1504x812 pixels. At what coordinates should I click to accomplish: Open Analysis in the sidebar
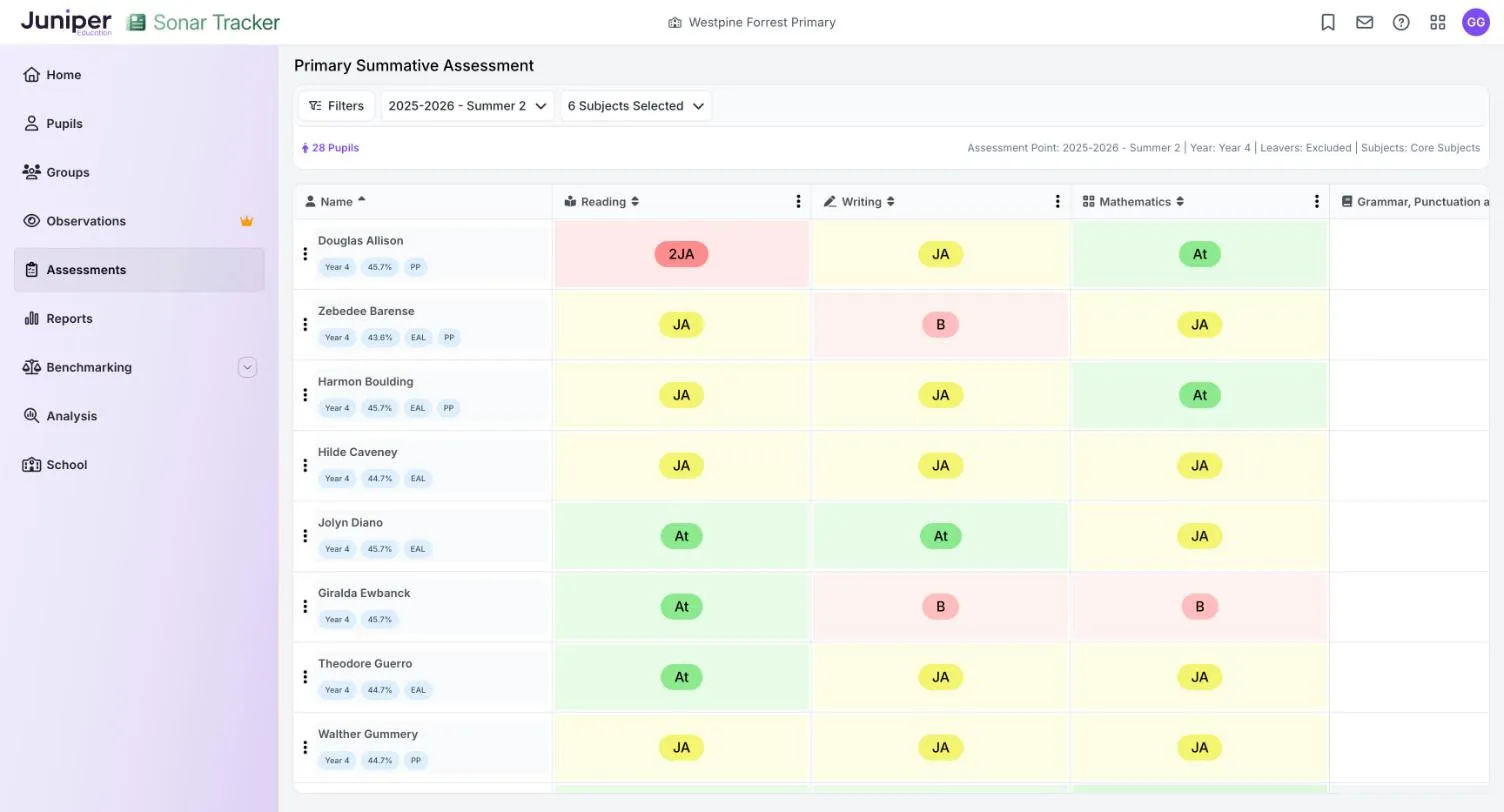(x=139, y=417)
